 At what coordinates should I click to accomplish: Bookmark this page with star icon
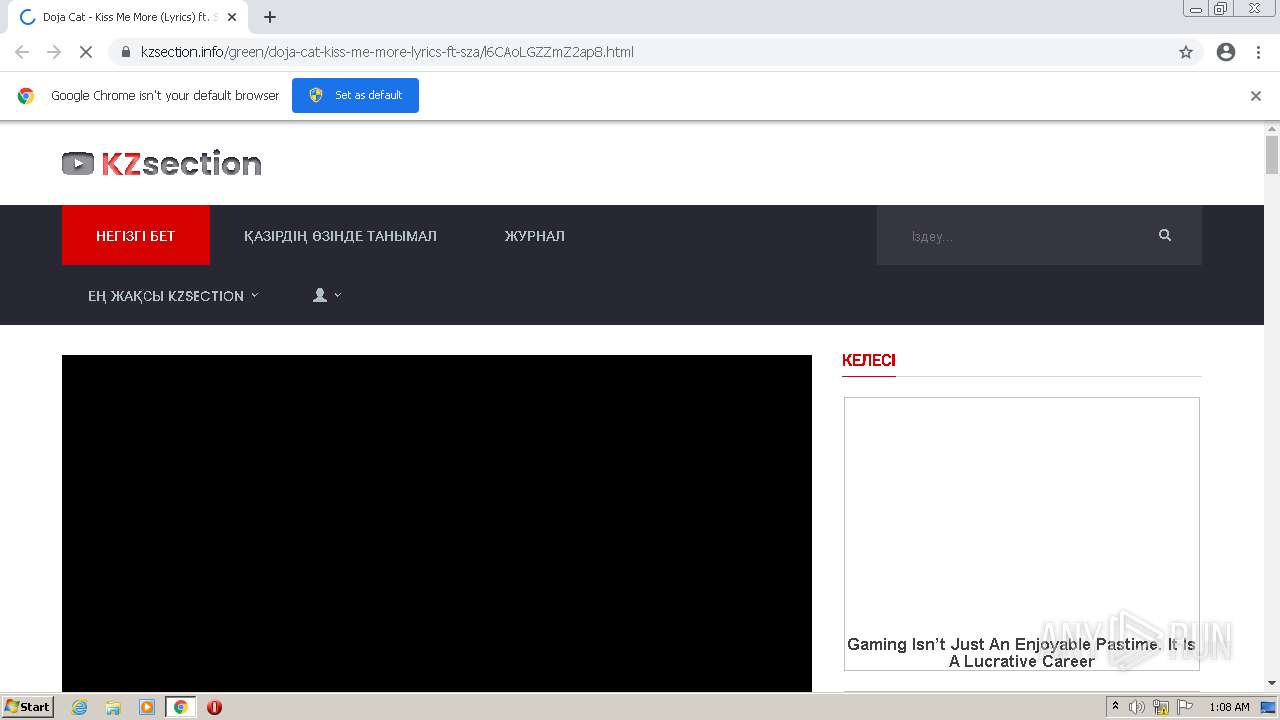[x=1186, y=52]
